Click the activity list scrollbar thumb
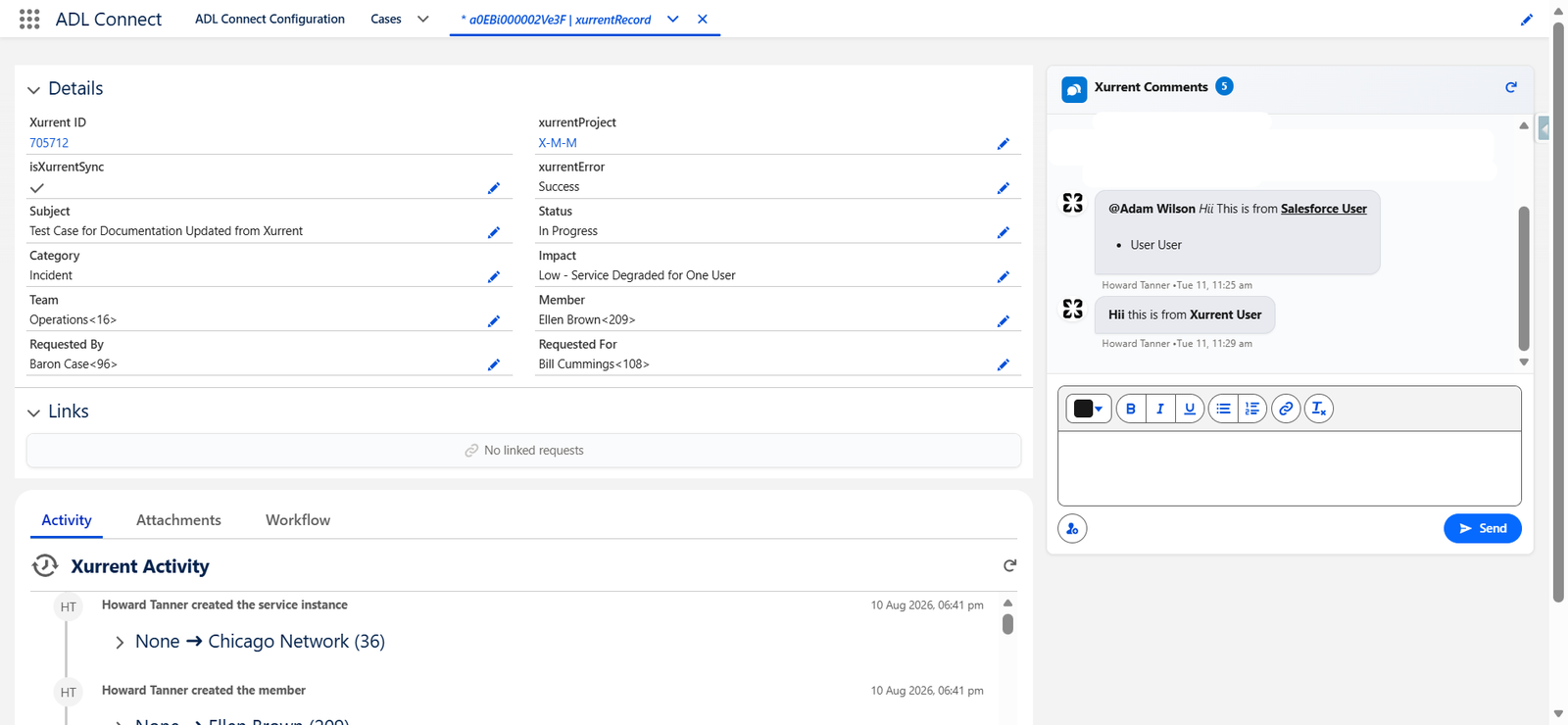The height and width of the screenshot is (725, 1568). (1007, 624)
